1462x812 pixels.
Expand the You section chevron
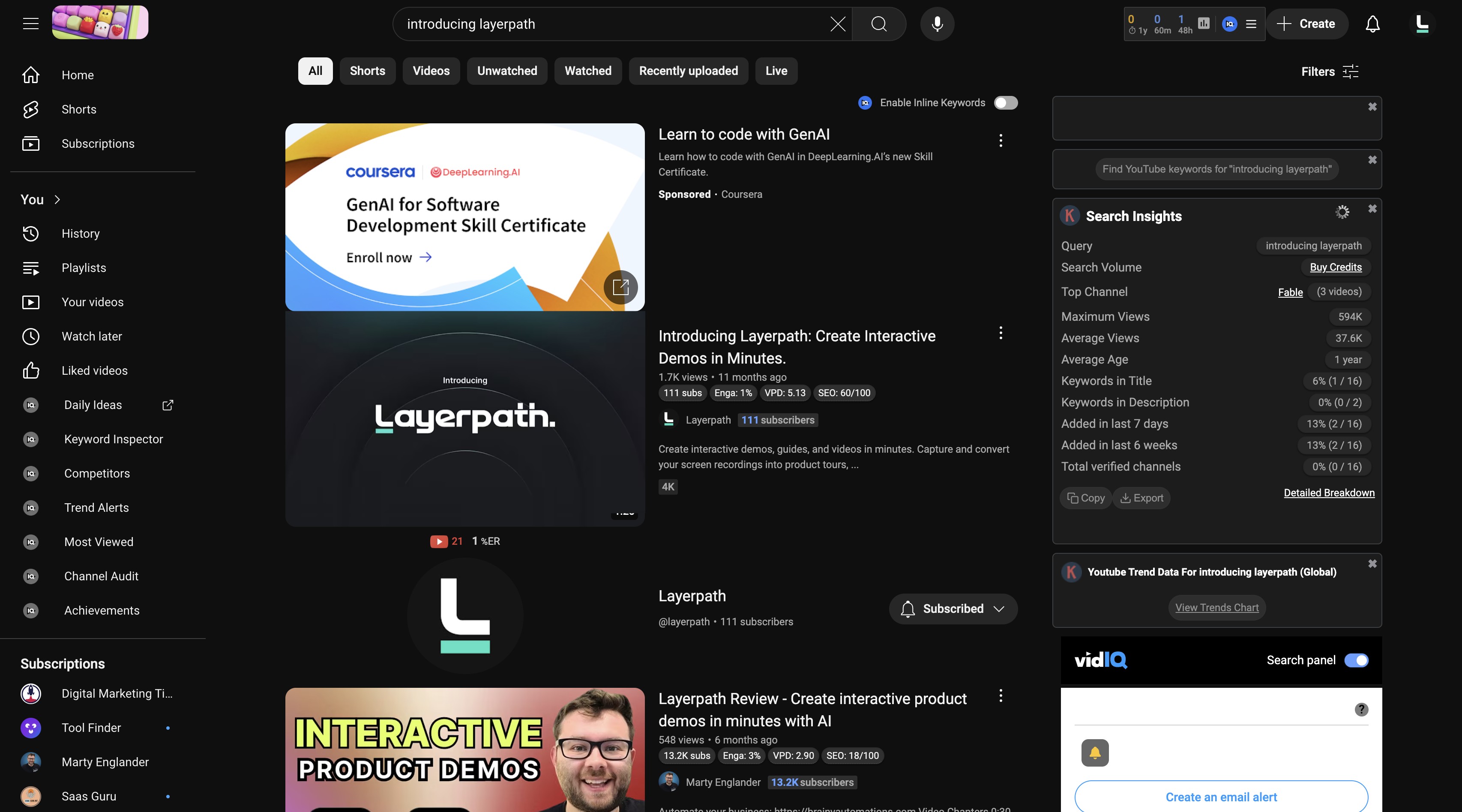pyautogui.click(x=57, y=200)
